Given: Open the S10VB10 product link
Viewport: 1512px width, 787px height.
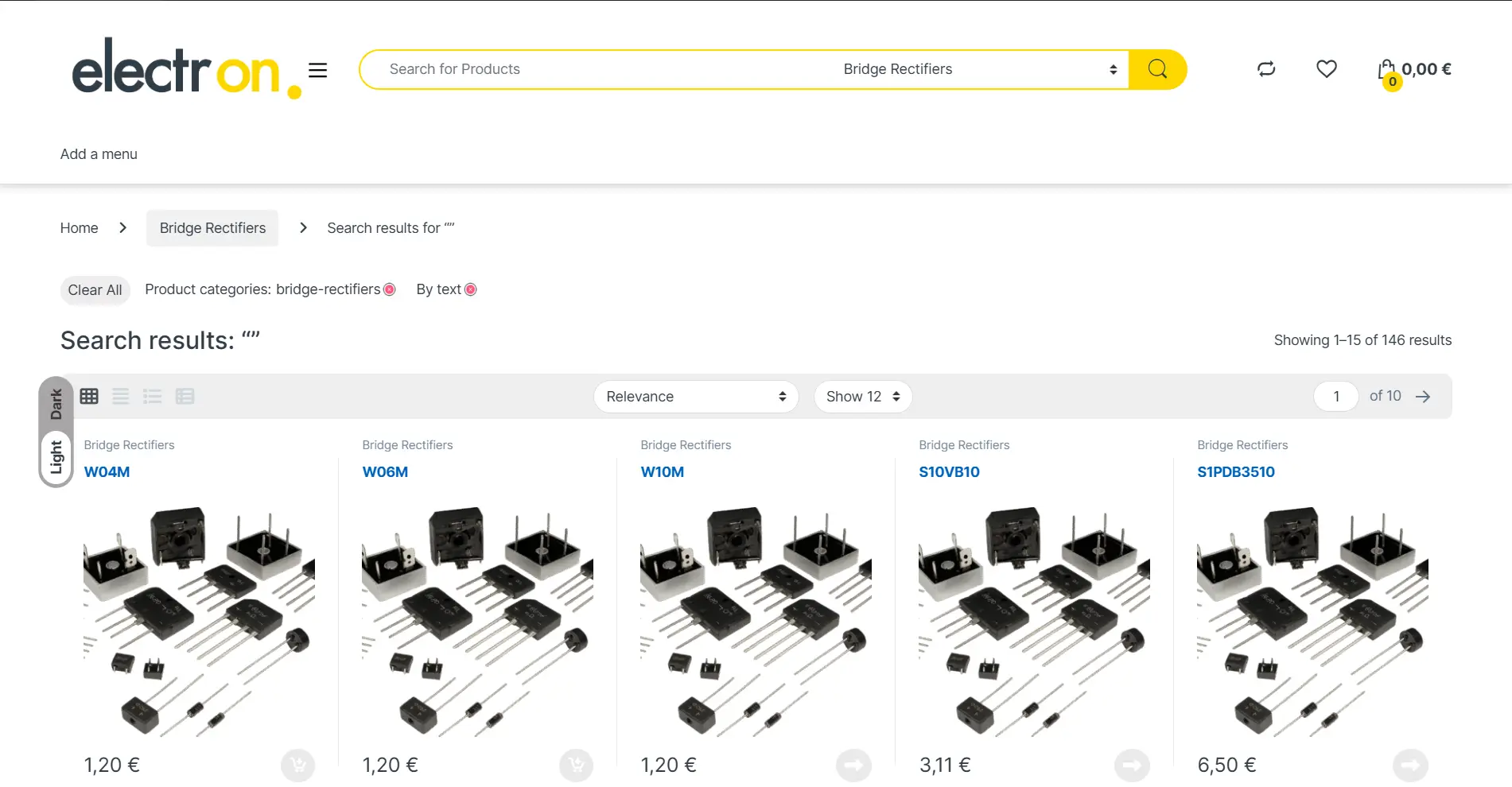Looking at the screenshot, I should 949,471.
